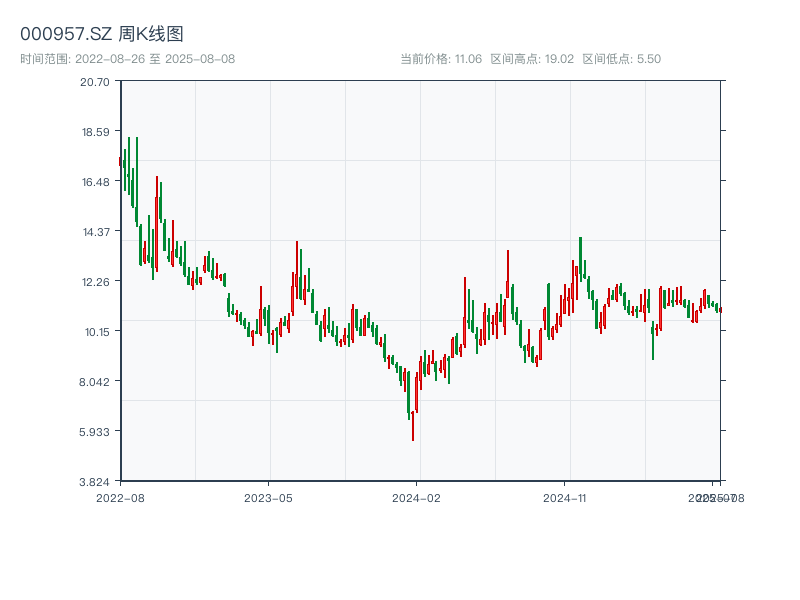The height and width of the screenshot is (600, 800).
Task: Click the chart title 000957.SZ 周K线图
Action: click(102, 34)
